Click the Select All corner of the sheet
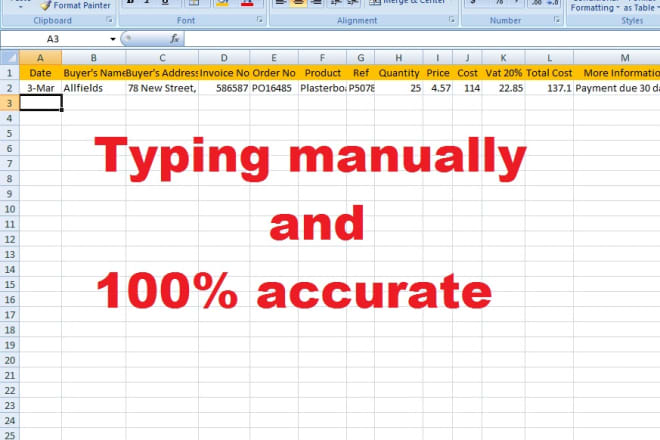Image resolution: width=660 pixels, height=440 pixels. tap(9, 56)
